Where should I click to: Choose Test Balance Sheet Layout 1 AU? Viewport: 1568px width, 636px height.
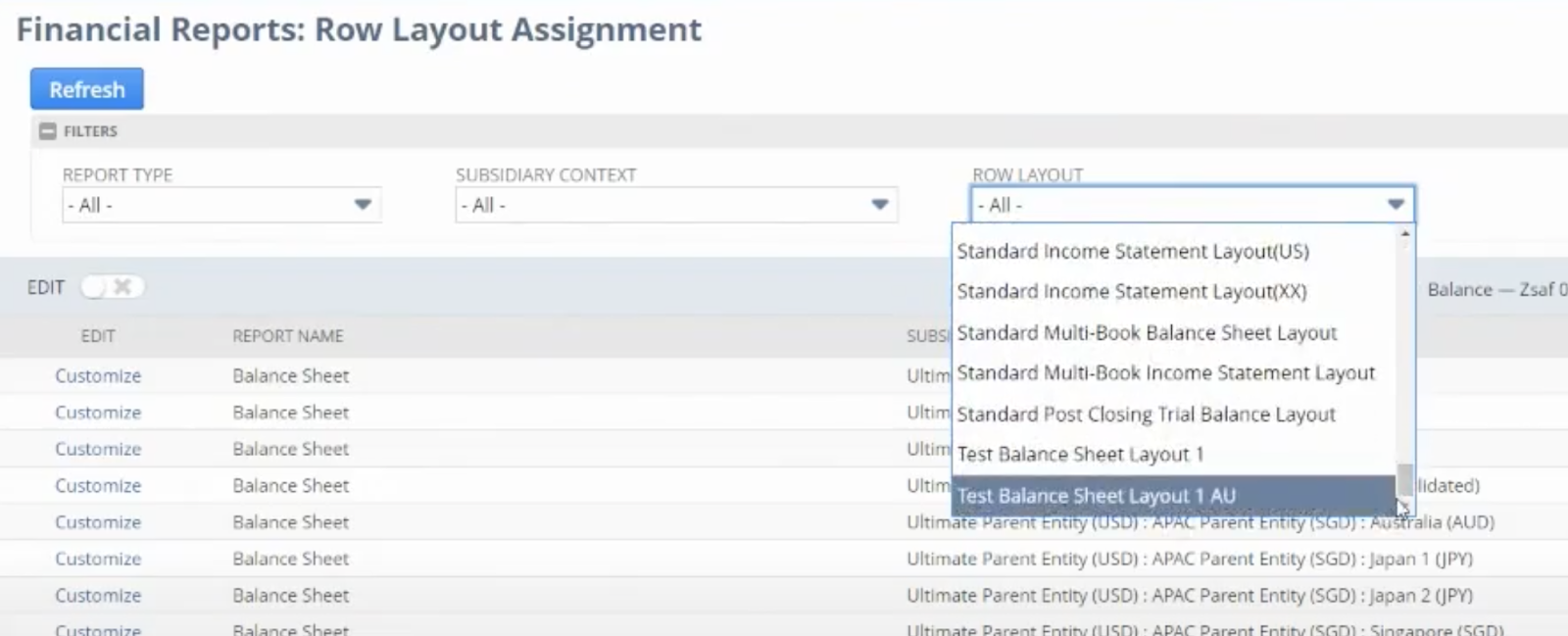click(1096, 496)
